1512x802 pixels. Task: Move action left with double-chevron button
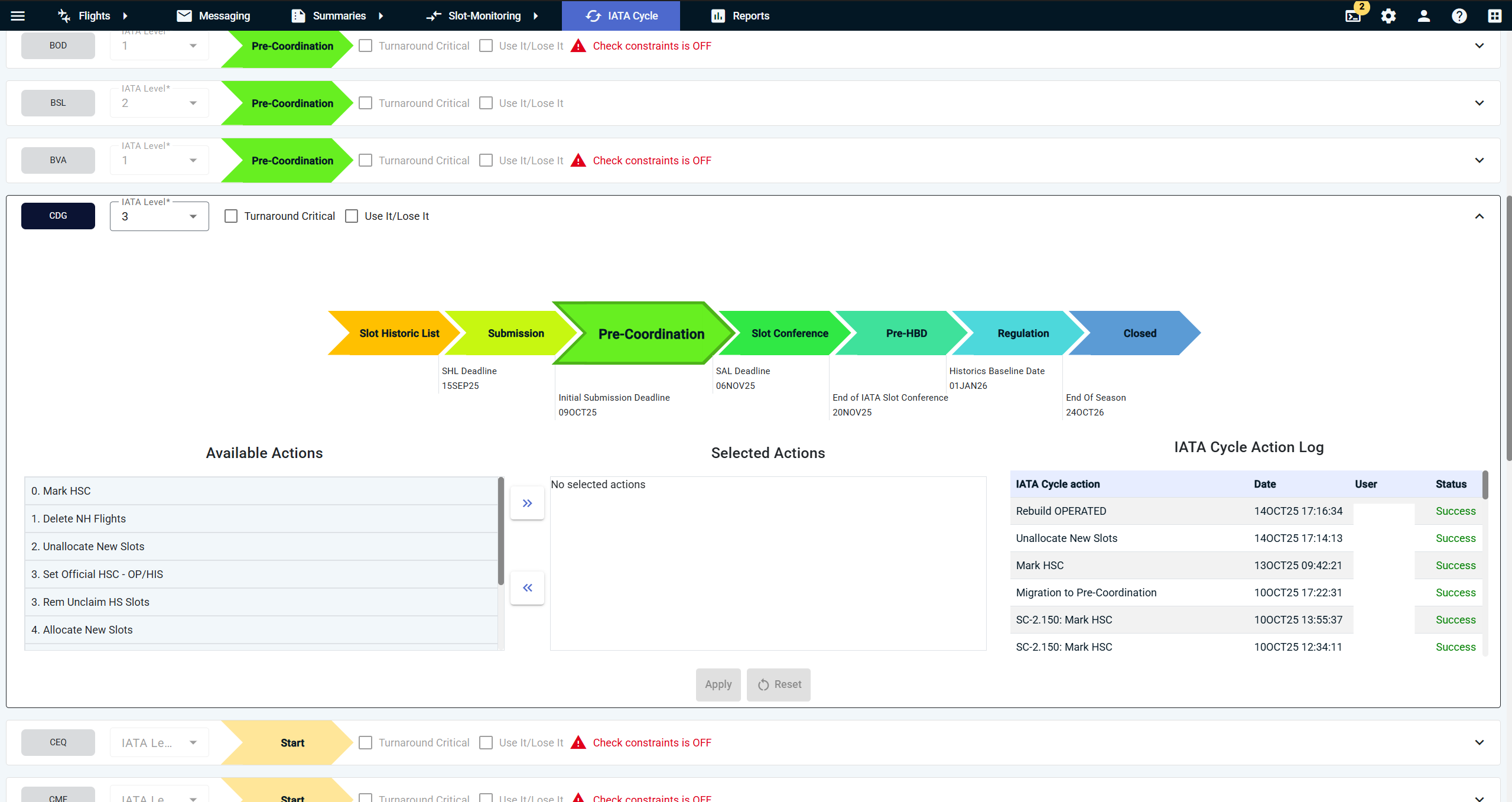point(527,587)
